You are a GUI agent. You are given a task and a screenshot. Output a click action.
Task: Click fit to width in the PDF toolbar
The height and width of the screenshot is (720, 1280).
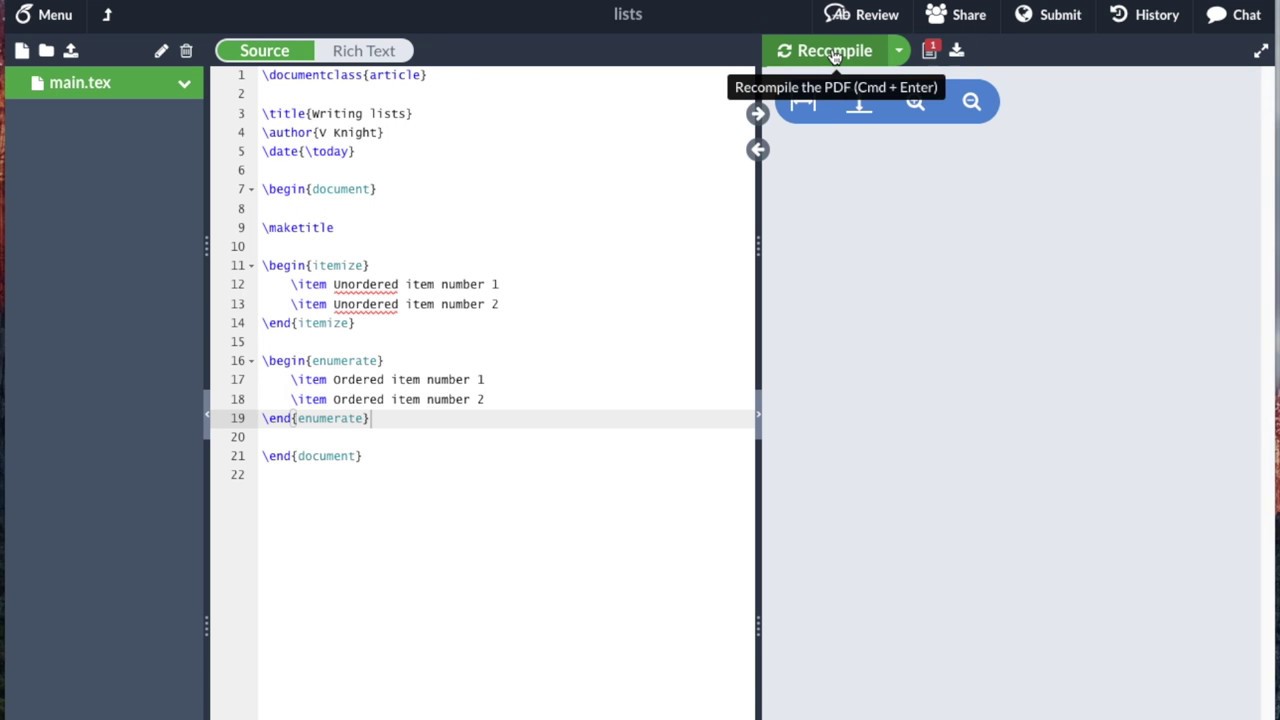click(x=803, y=104)
